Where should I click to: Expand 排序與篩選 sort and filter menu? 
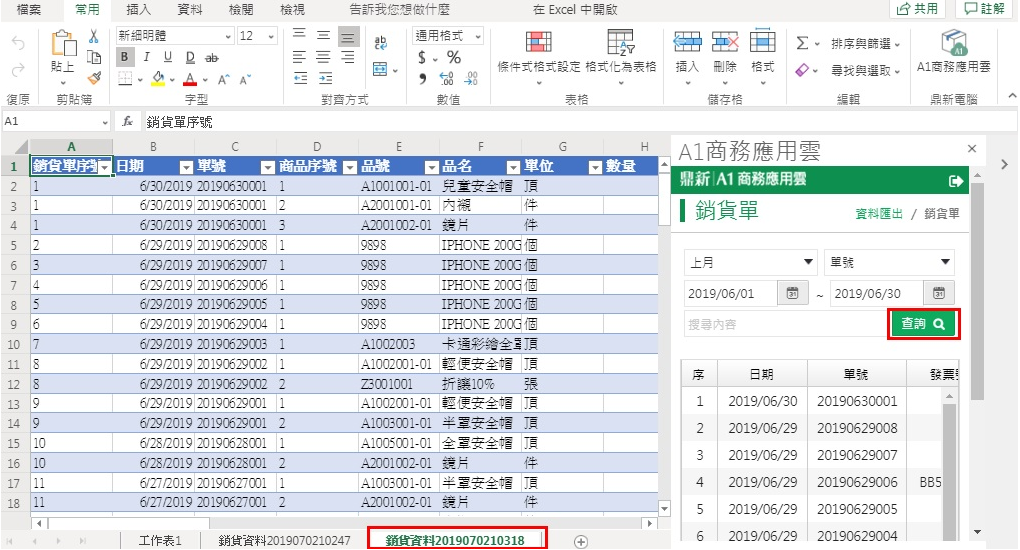click(x=865, y=44)
